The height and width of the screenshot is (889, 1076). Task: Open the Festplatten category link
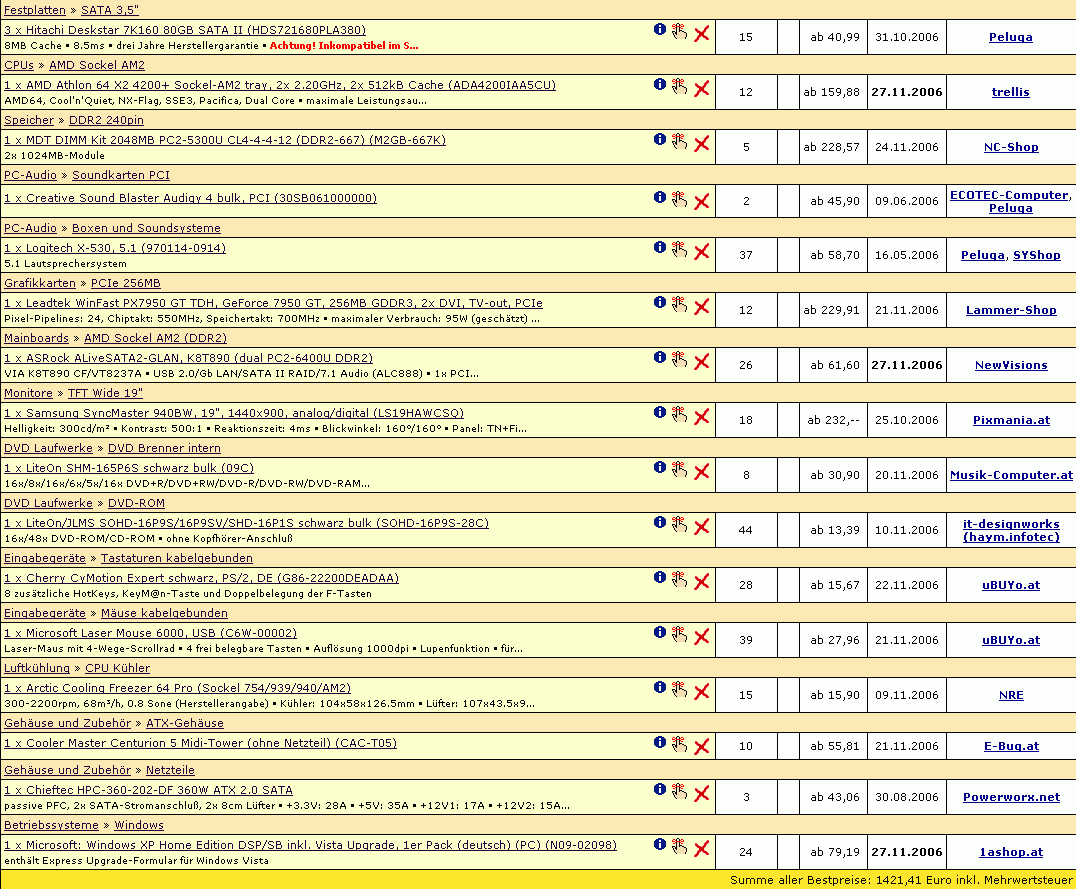(x=35, y=10)
